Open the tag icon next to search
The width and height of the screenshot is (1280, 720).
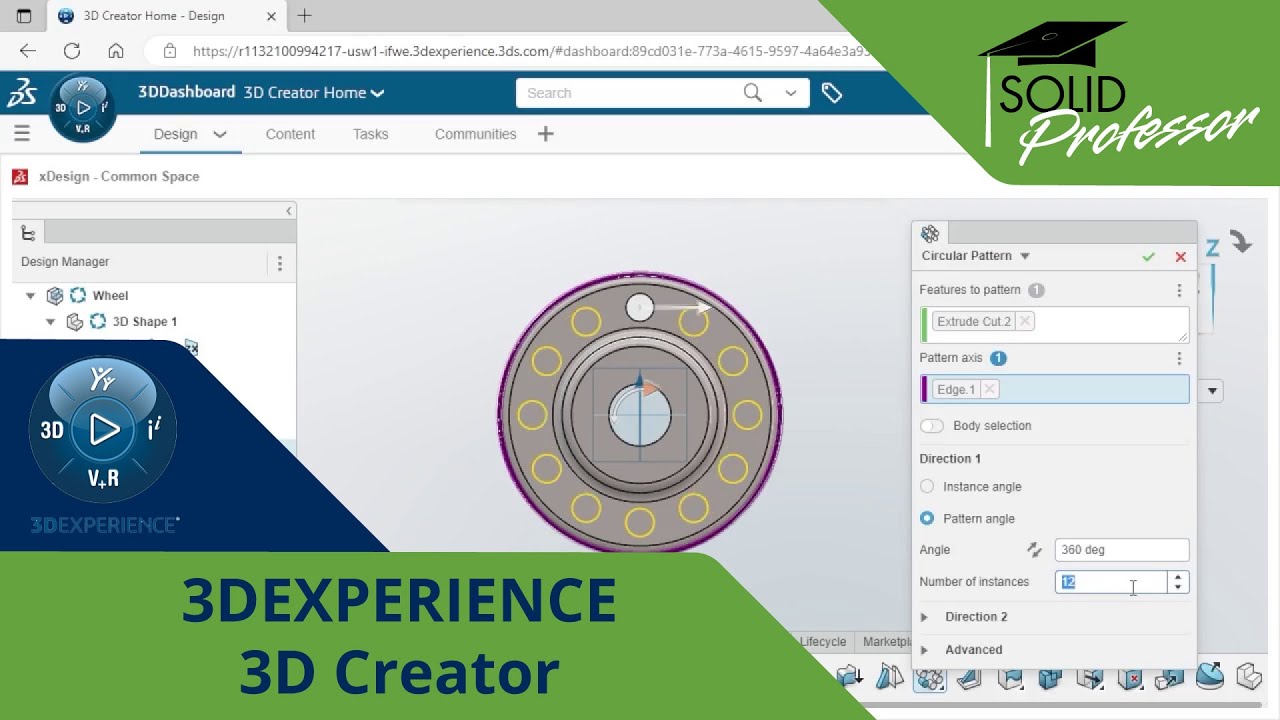832,93
